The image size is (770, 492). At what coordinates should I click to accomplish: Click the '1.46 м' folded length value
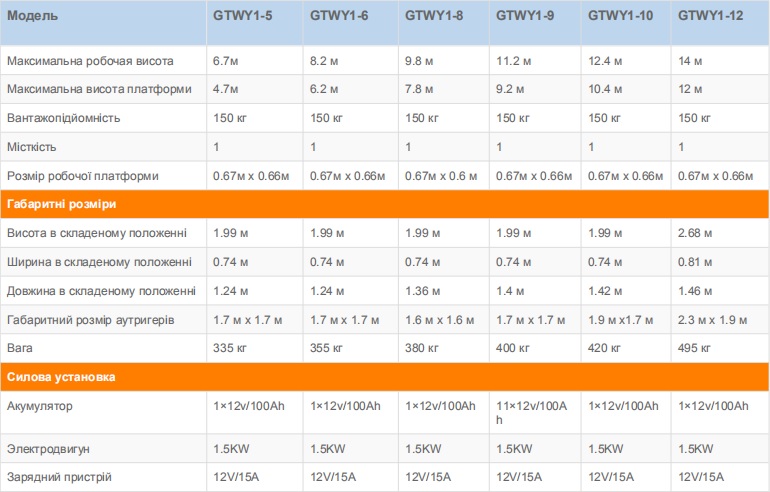click(x=694, y=291)
